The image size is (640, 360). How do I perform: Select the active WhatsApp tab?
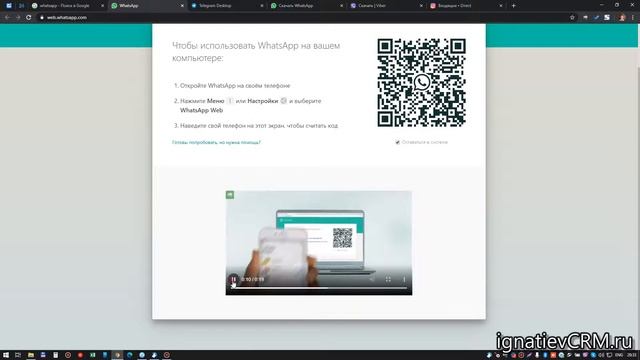[x=147, y=6]
